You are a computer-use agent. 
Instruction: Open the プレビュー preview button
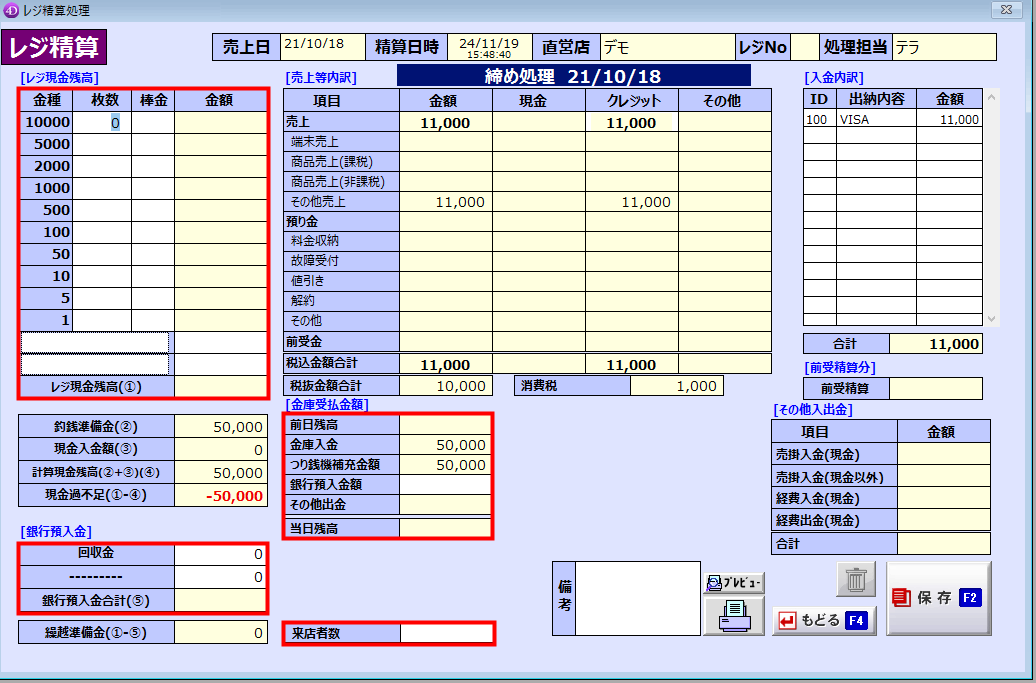tap(734, 583)
